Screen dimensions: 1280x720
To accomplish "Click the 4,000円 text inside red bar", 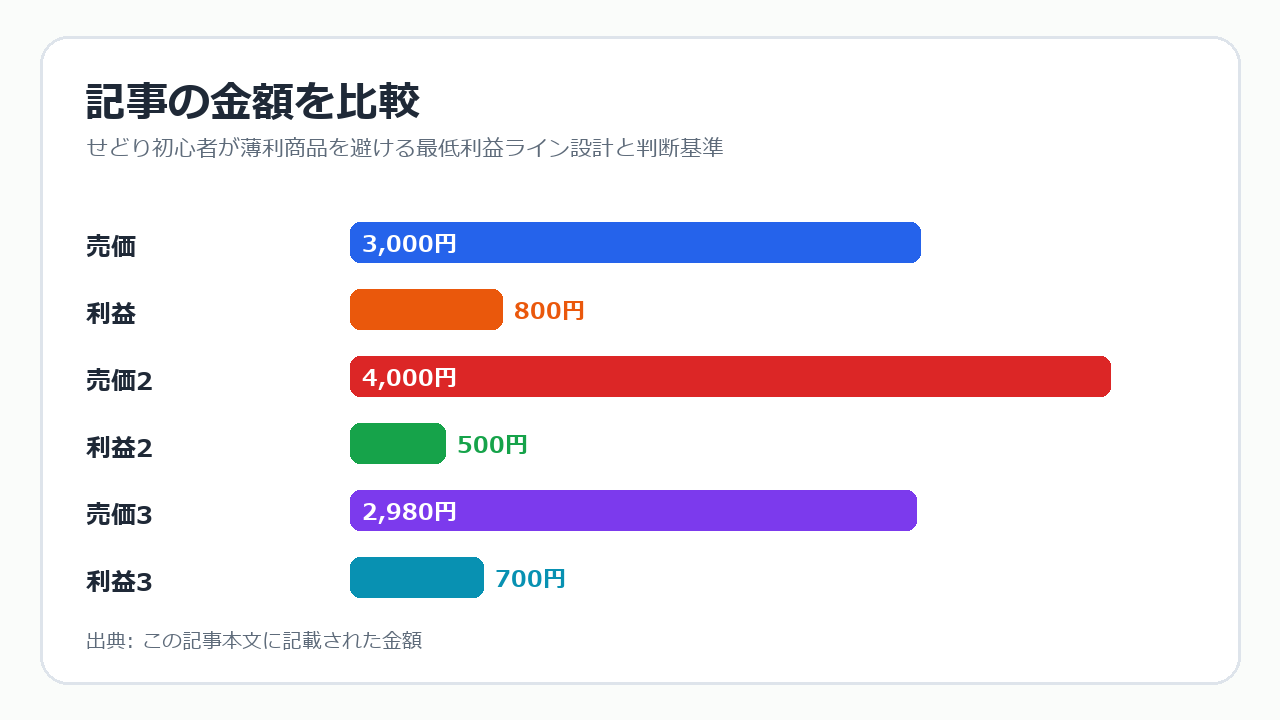I will tap(409, 378).
